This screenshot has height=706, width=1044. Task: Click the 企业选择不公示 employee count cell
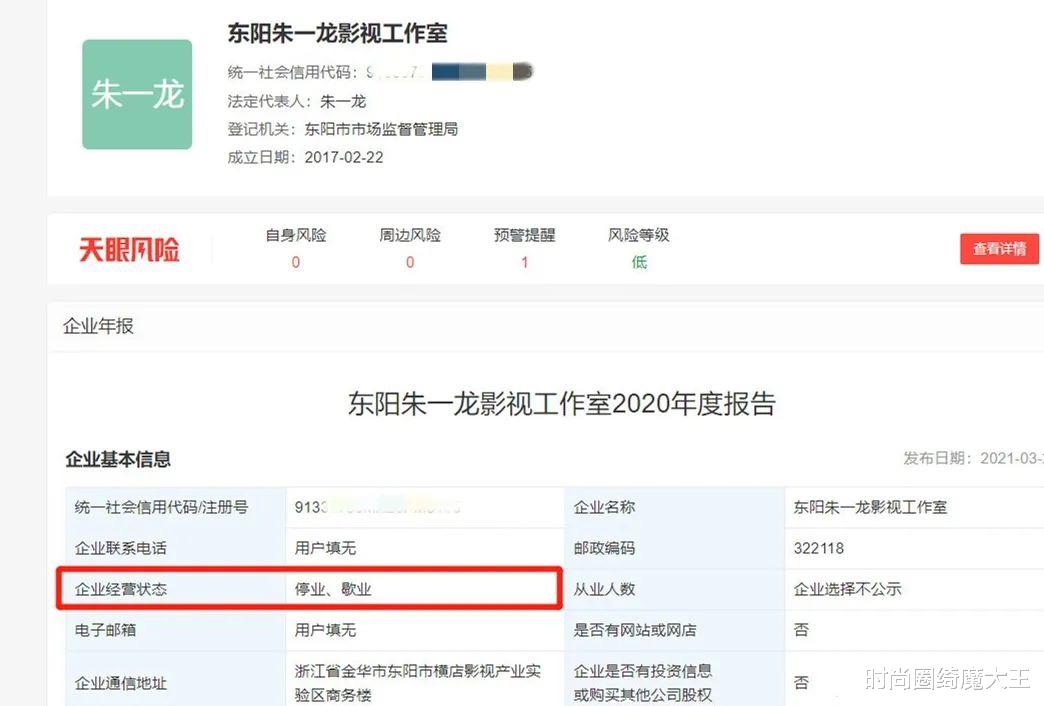click(850, 589)
